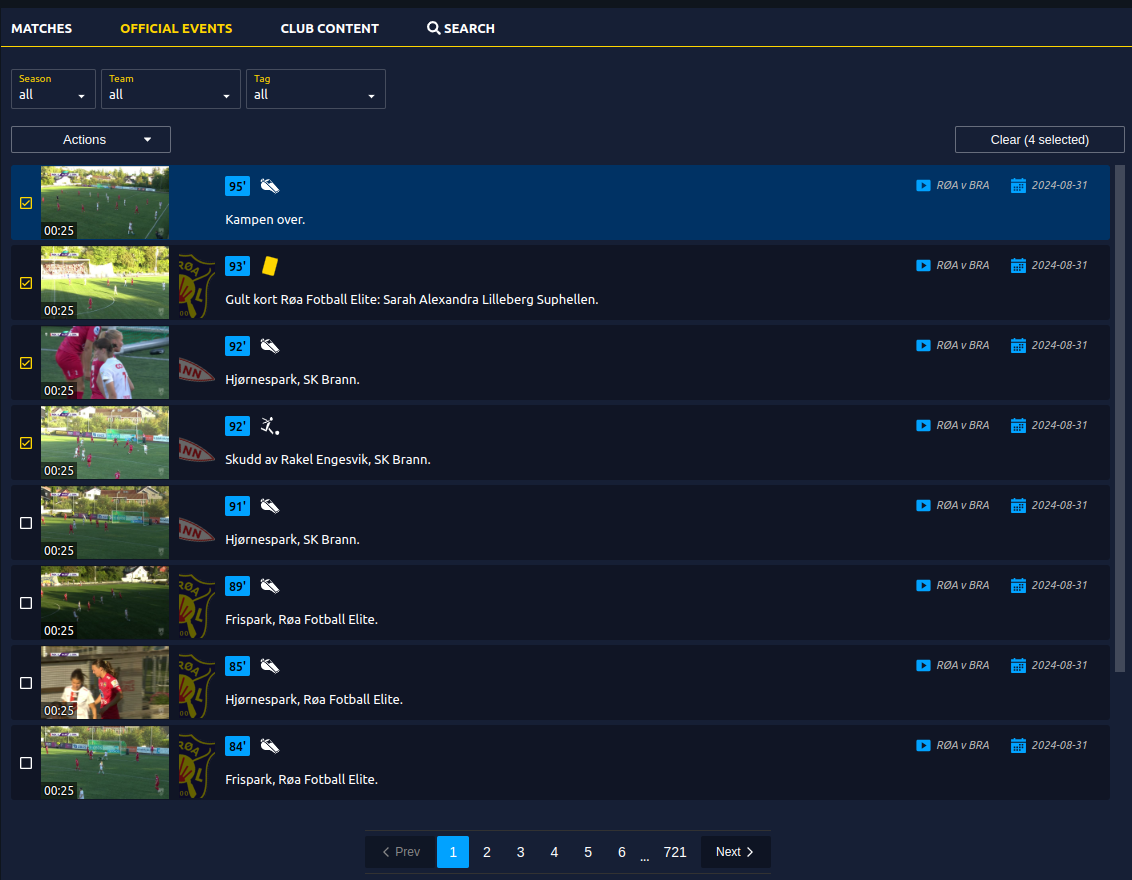Uncheck the checkbox on the Kampen over event
Screen dimensions: 1132x880
[x=25, y=203]
